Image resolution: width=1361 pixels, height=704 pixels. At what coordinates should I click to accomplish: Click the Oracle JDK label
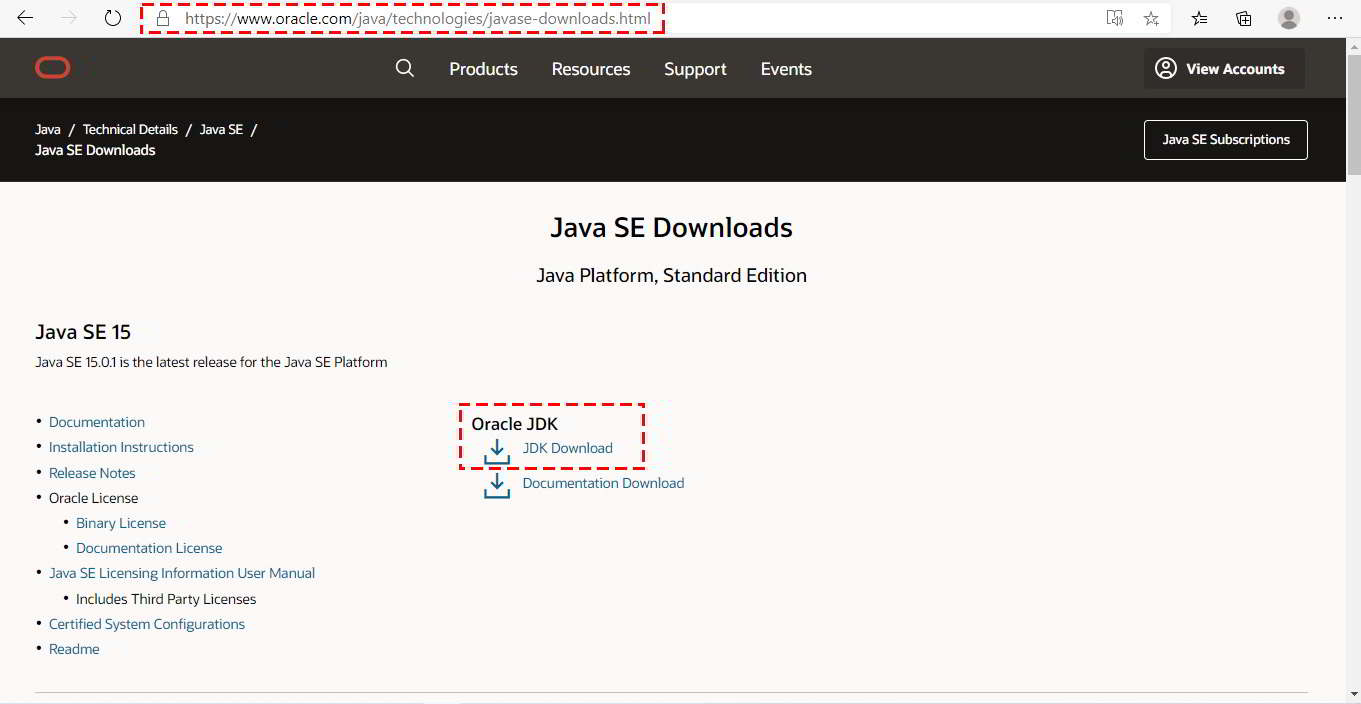[514, 424]
